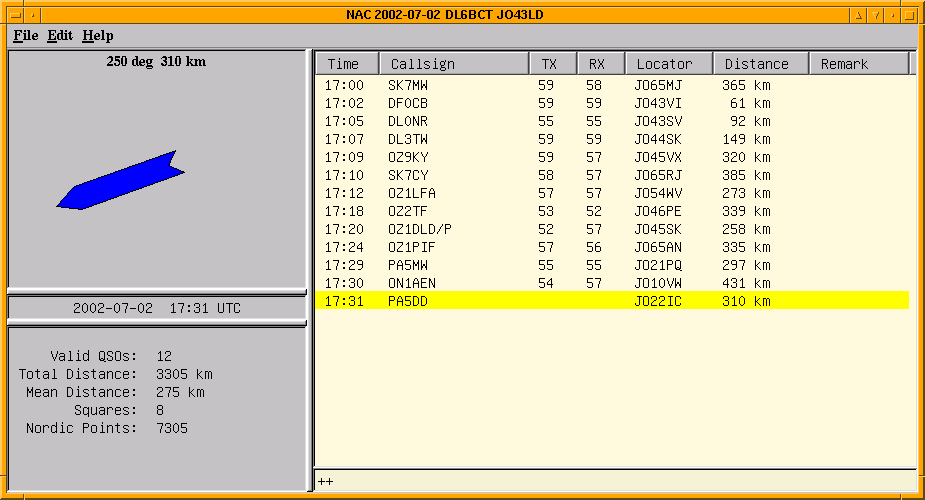The width and height of the screenshot is (925, 500).
Task: Open the Help menu
Action: tap(98, 35)
